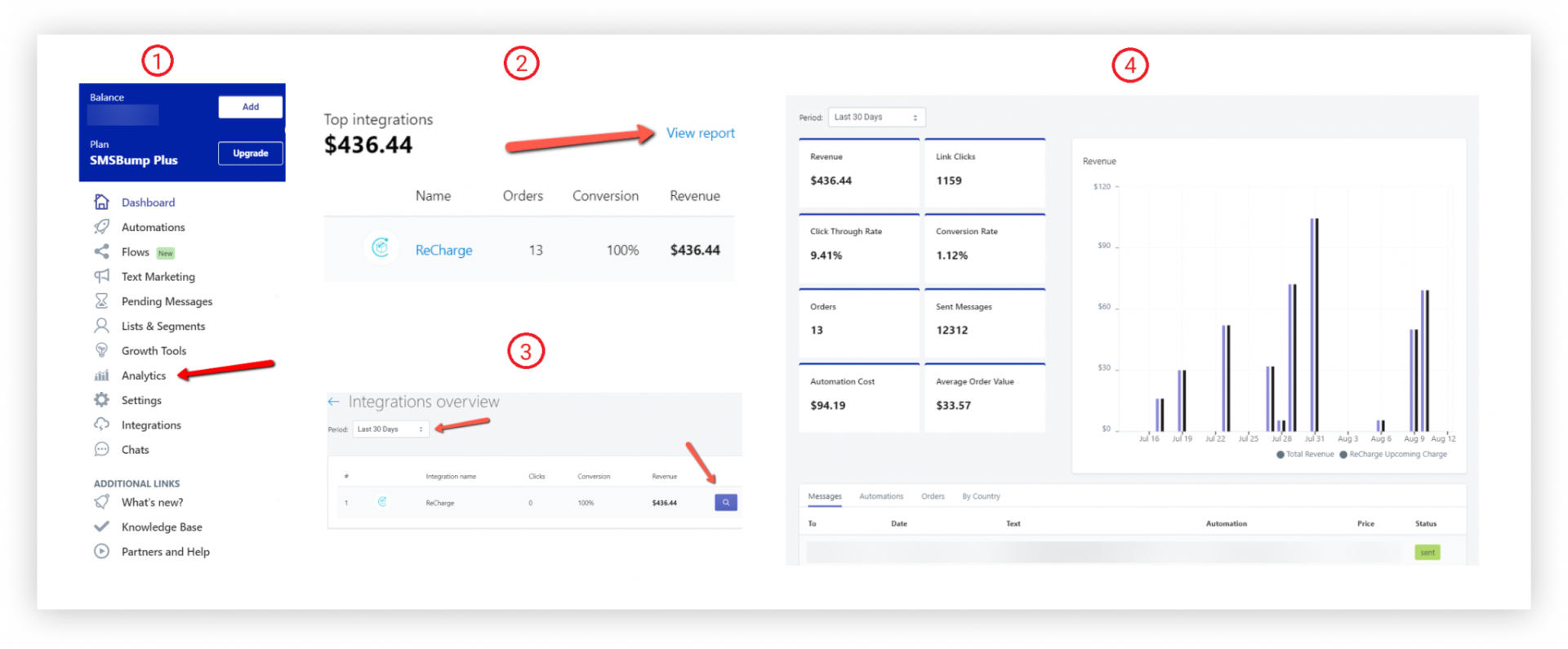This screenshot has height=649, width=1568.
Task: Go back with Integrations overview arrow
Action: (333, 402)
